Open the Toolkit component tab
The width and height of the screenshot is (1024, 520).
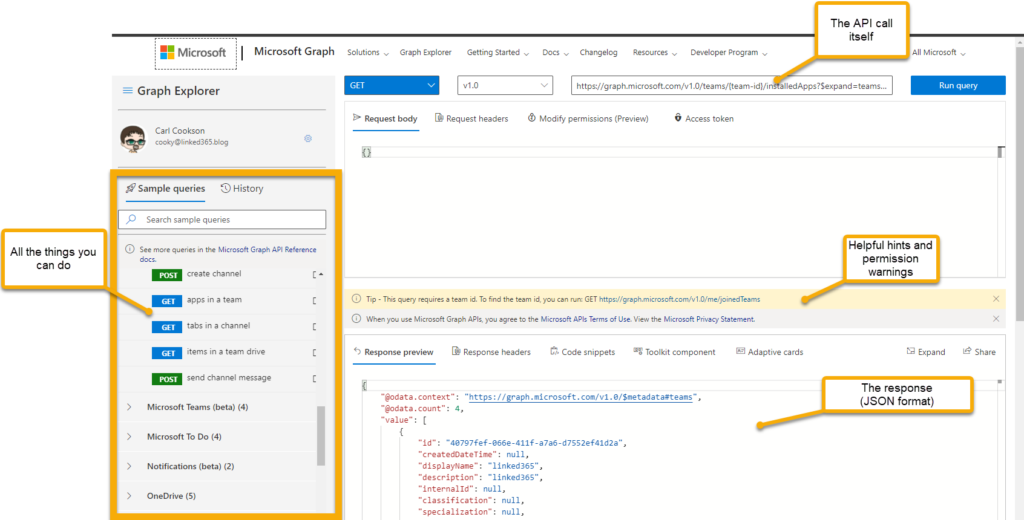click(674, 352)
